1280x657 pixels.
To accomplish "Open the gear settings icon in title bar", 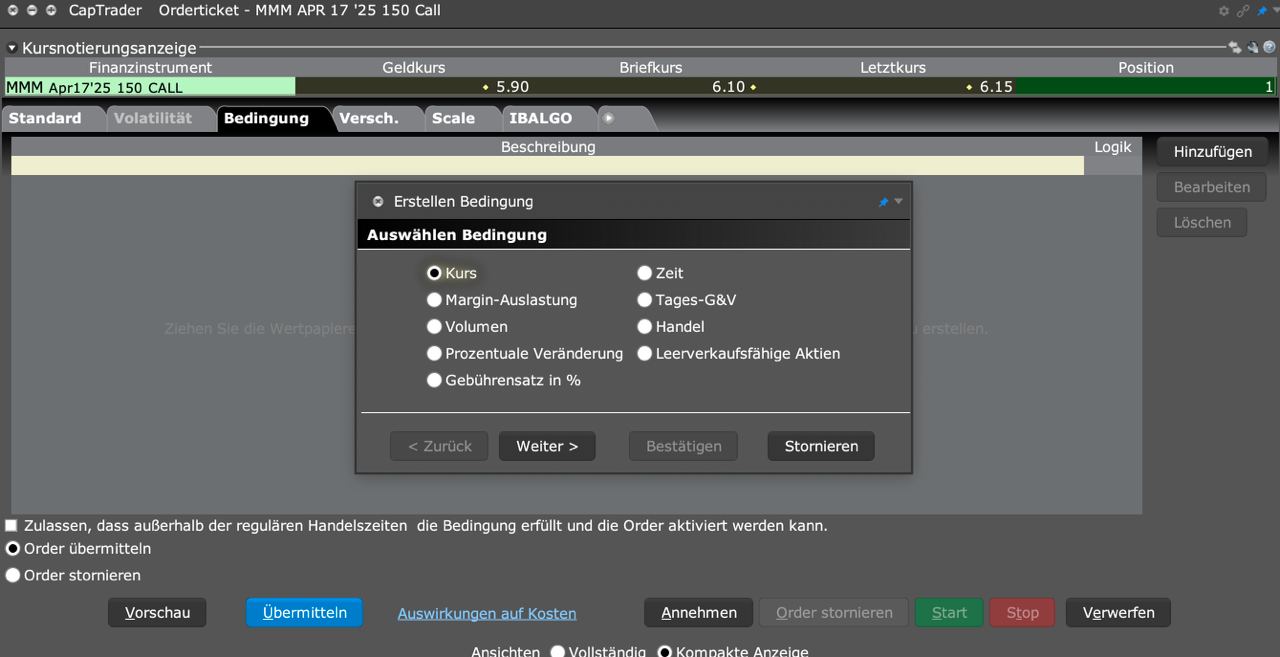I will pos(1224,11).
